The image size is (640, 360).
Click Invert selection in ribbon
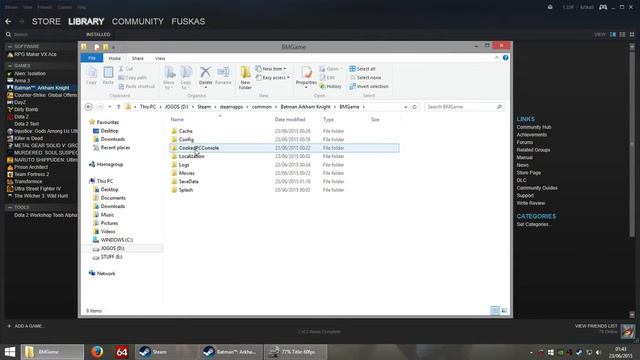coord(369,86)
